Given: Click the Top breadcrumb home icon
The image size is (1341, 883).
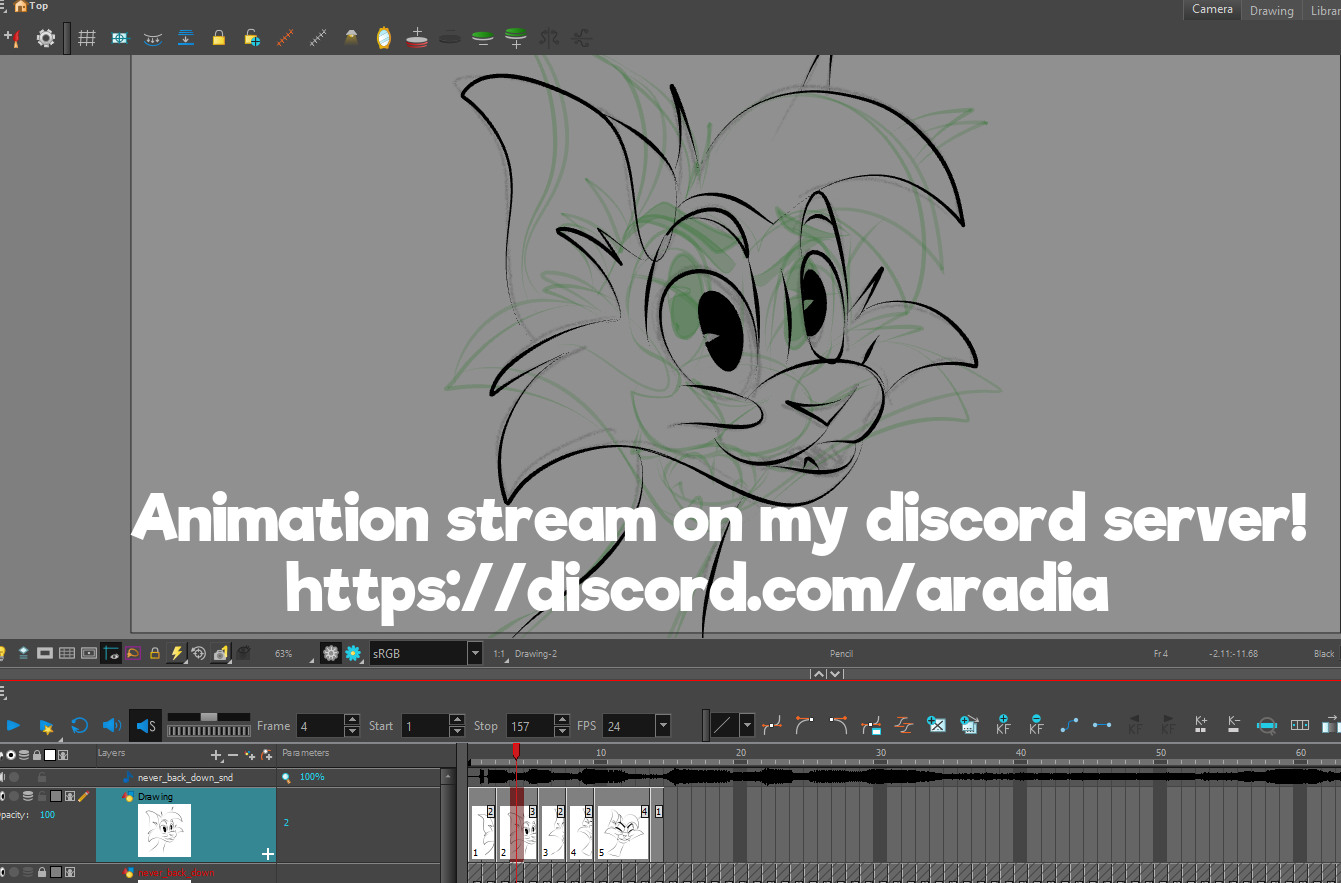Looking at the screenshot, I should pyautogui.click(x=20, y=6).
